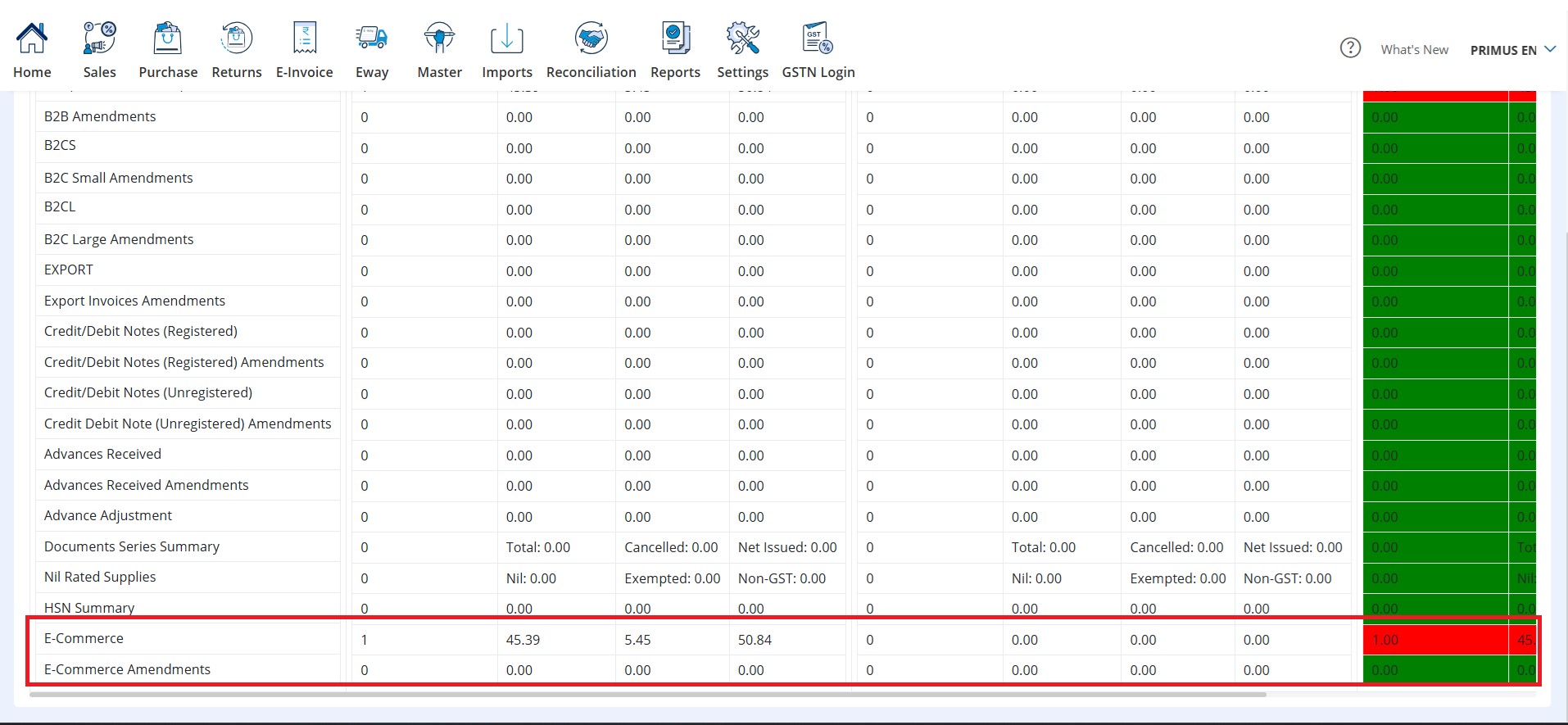Image resolution: width=1568 pixels, height=725 pixels.
Task: Select the Export Invoices Amendments row label
Action: pos(134,301)
